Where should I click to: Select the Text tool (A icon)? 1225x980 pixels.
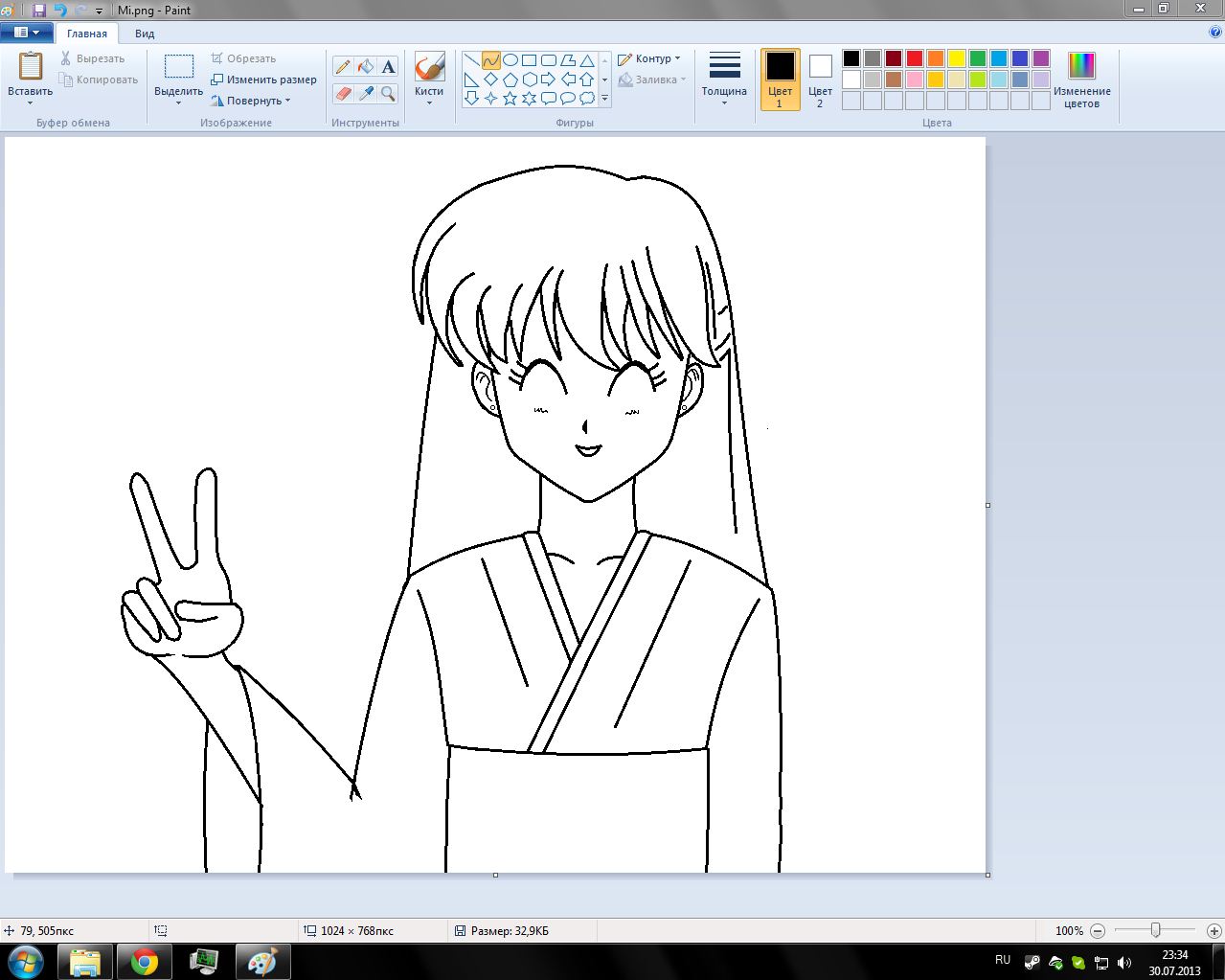[x=388, y=66]
